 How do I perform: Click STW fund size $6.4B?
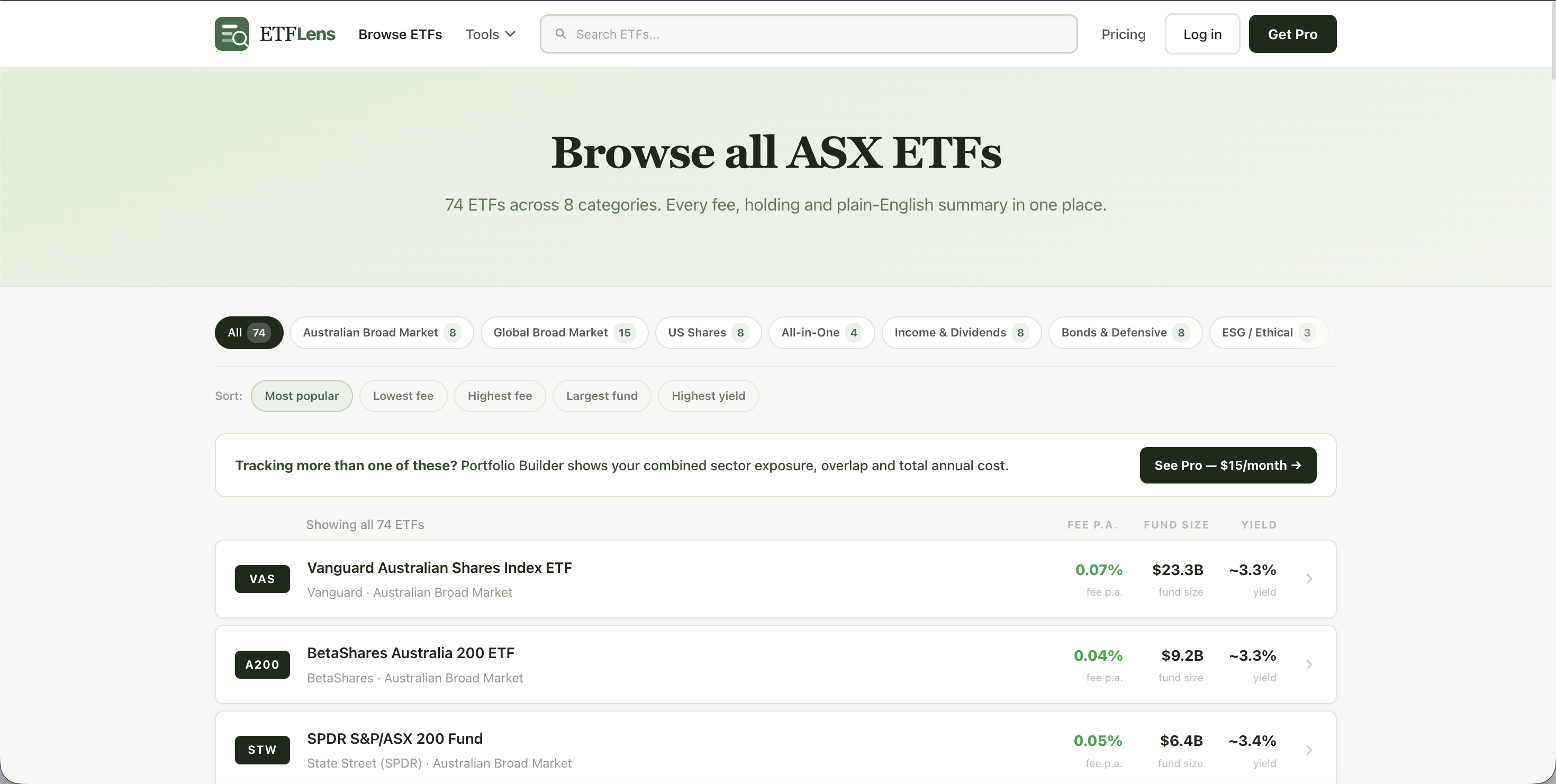click(1181, 741)
